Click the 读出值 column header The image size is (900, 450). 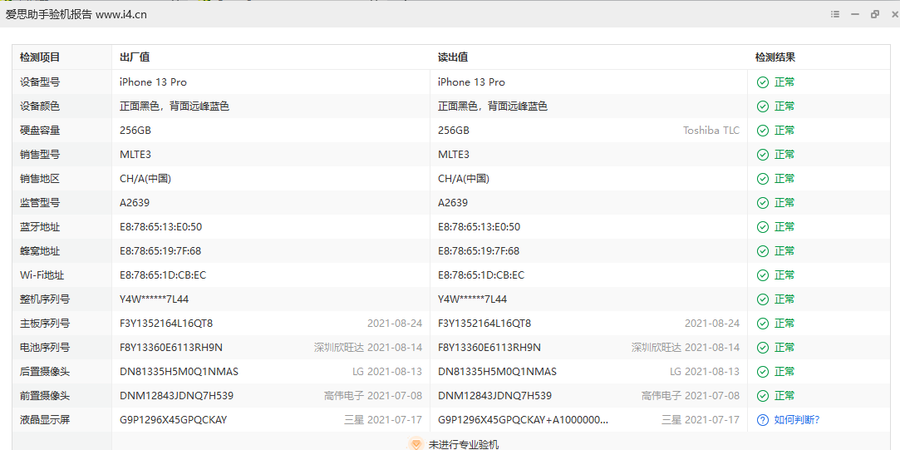point(453,58)
